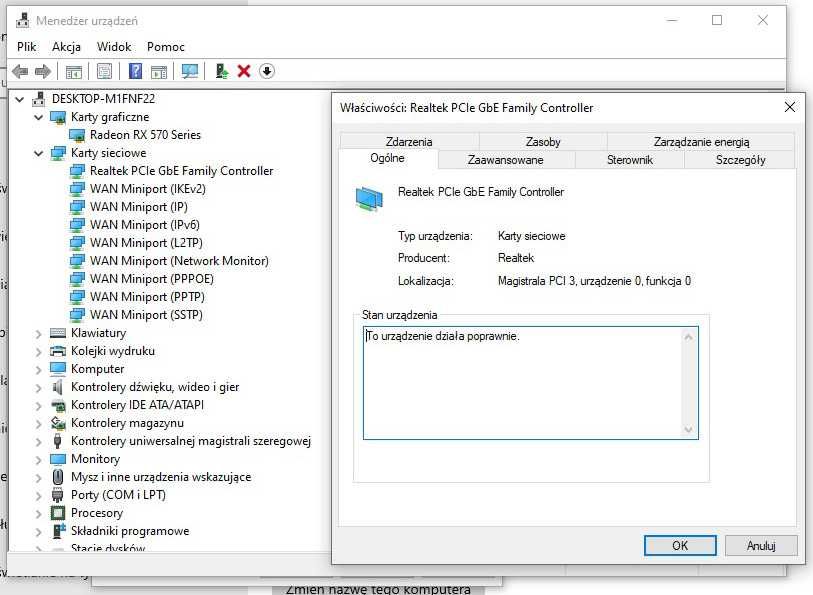Expand Składniki programowe category
Viewport: 813px width, 595px height.
(x=38, y=532)
